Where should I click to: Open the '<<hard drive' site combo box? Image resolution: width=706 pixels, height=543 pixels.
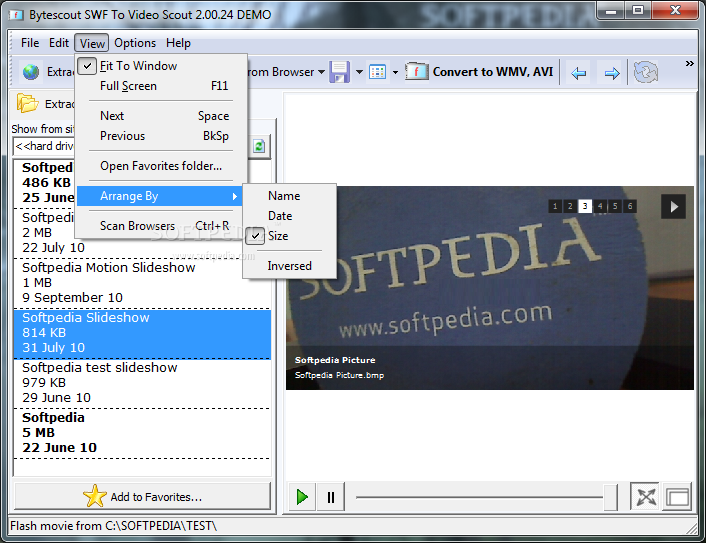click(x=44, y=146)
